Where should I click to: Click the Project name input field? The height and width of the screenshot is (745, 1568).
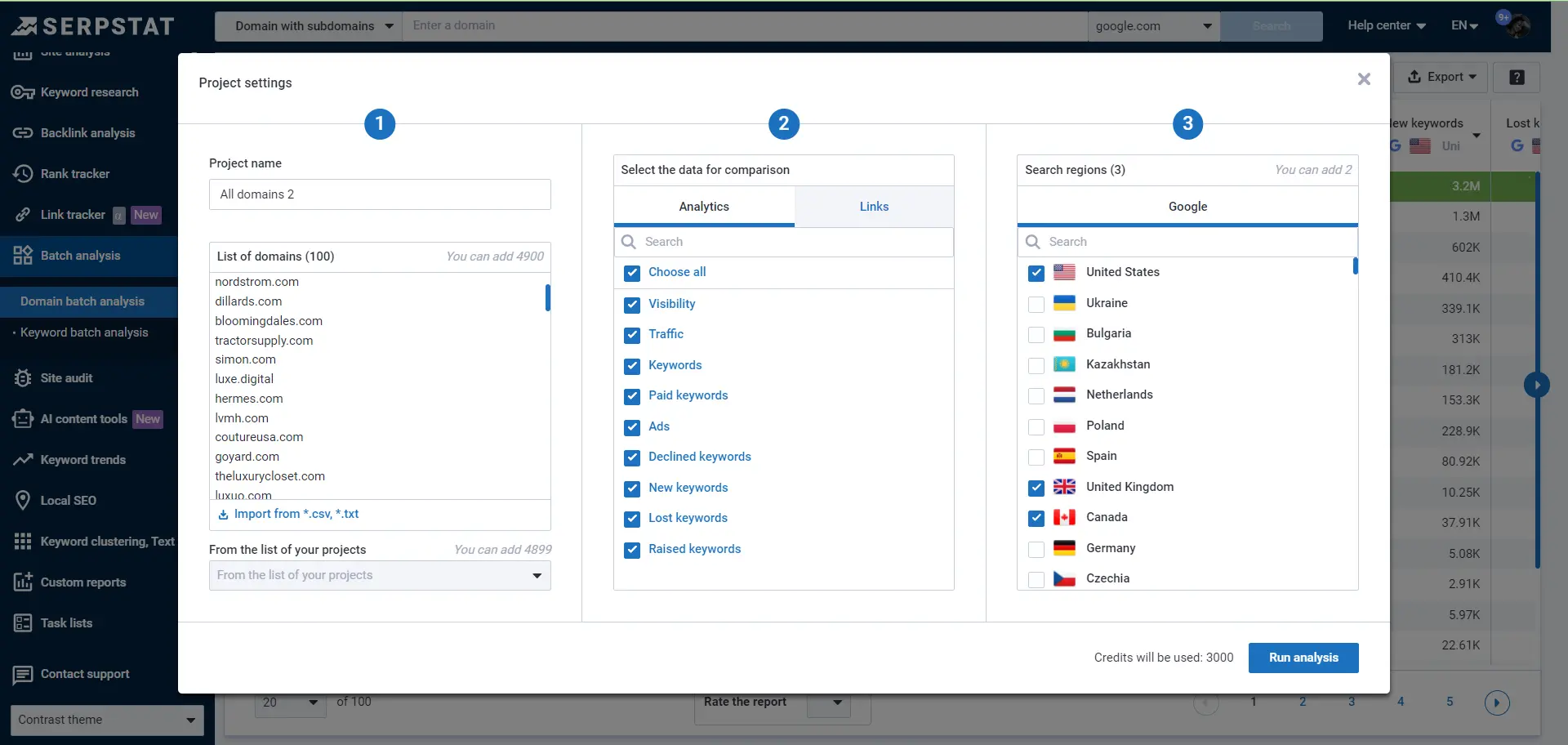tap(380, 194)
